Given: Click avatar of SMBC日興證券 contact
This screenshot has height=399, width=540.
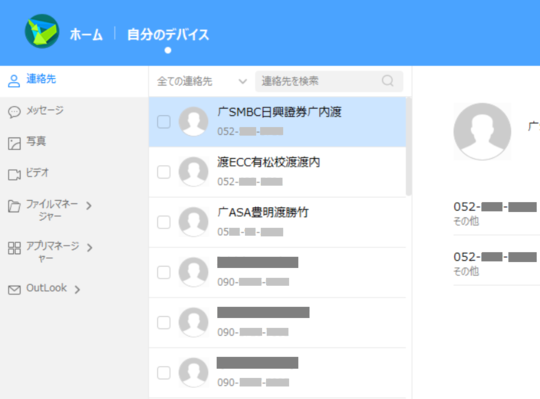Looking at the screenshot, I should click(194, 122).
